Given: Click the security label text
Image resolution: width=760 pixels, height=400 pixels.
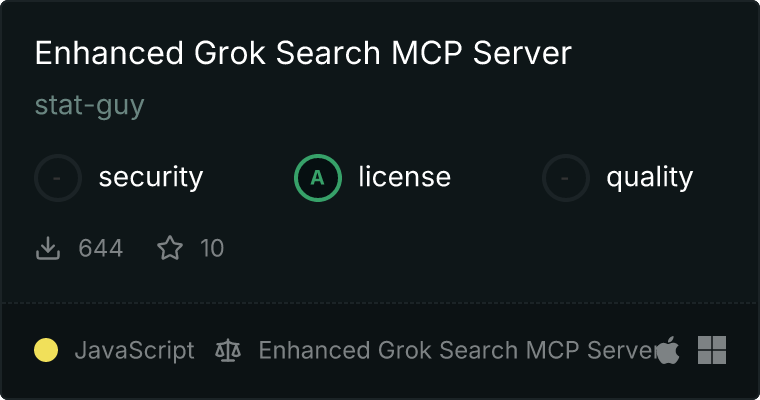Looking at the screenshot, I should click(151, 177).
